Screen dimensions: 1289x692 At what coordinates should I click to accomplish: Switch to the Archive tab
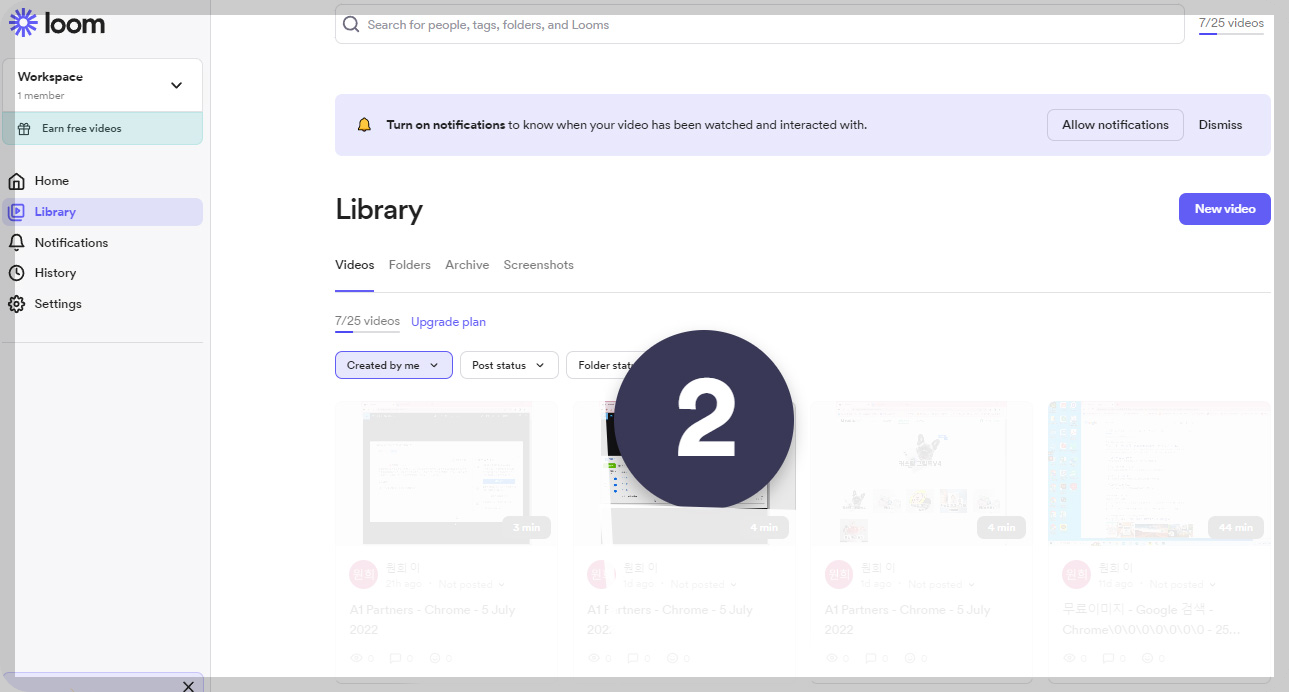pyautogui.click(x=467, y=265)
